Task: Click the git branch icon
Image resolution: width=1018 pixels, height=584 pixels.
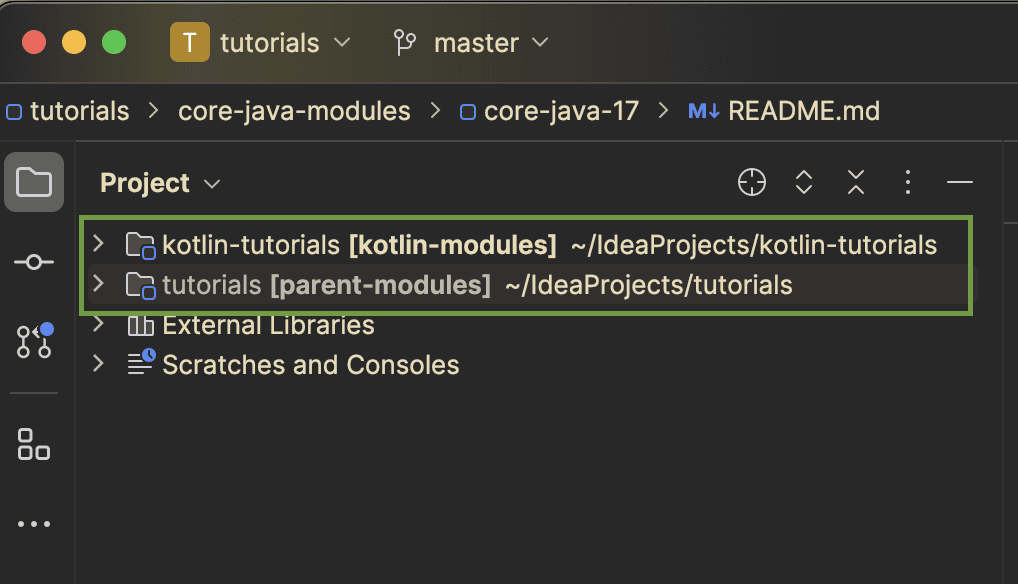Action: point(404,43)
